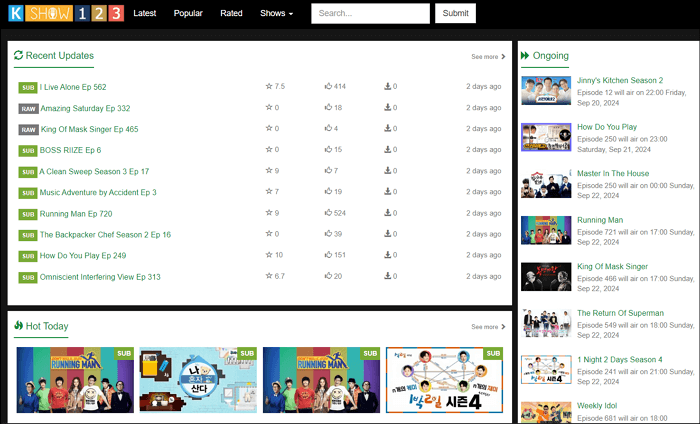The width and height of the screenshot is (700, 424).
Task: Click first Running Man card in Hot Today
Action: point(75,380)
